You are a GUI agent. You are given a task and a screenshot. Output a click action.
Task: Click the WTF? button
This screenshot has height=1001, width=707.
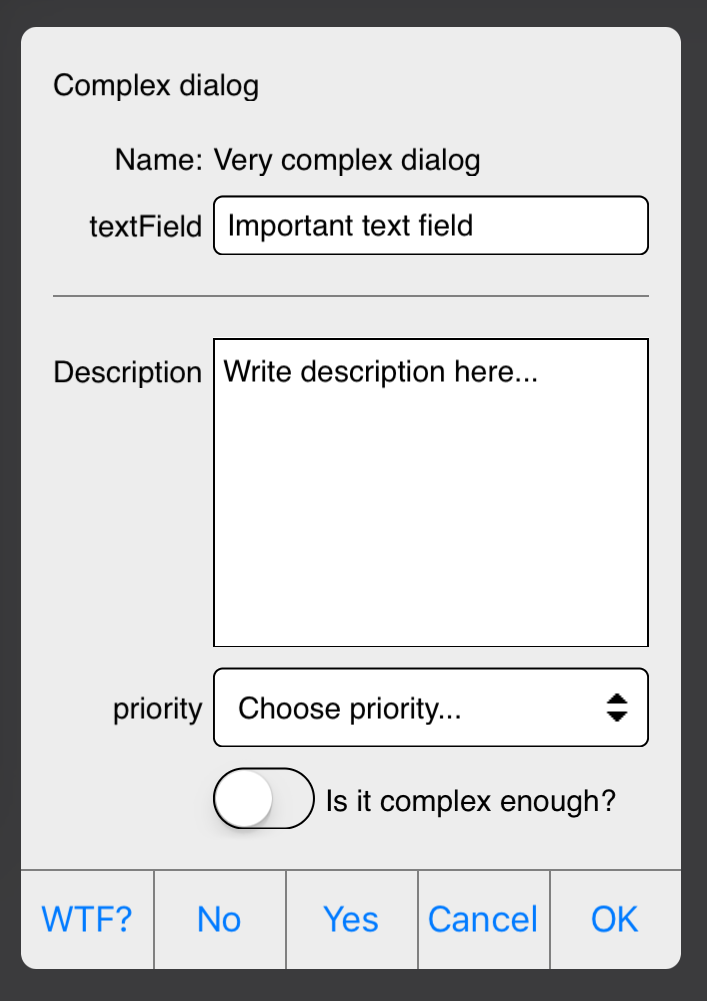click(x=87, y=919)
